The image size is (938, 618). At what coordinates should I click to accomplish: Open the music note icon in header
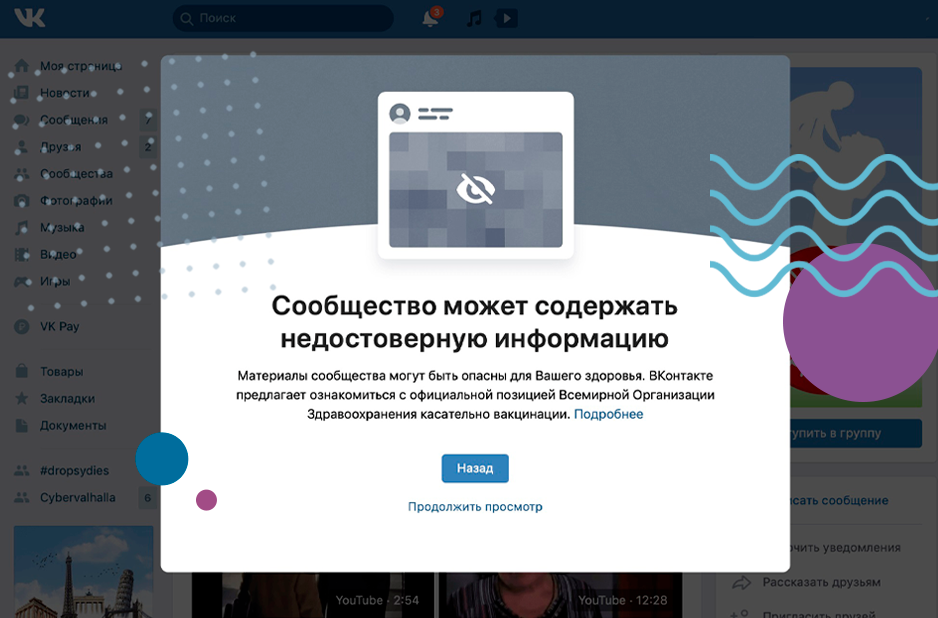click(x=474, y=18)
